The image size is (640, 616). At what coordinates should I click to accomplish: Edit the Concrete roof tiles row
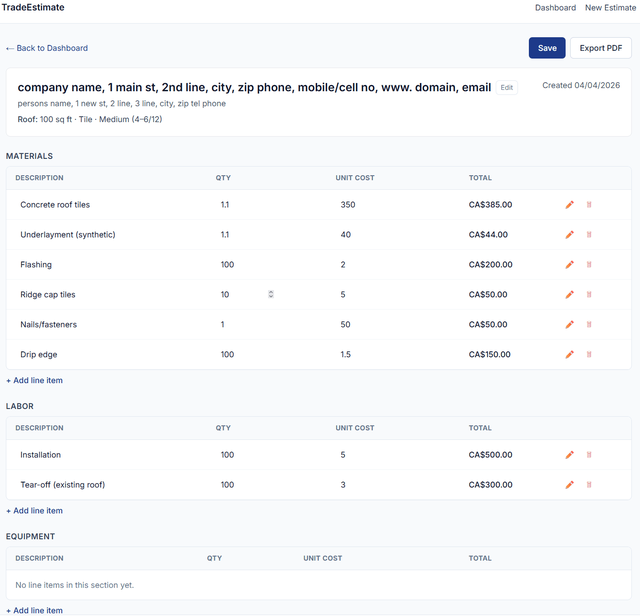pyautogui.click(x=569, y=205)
